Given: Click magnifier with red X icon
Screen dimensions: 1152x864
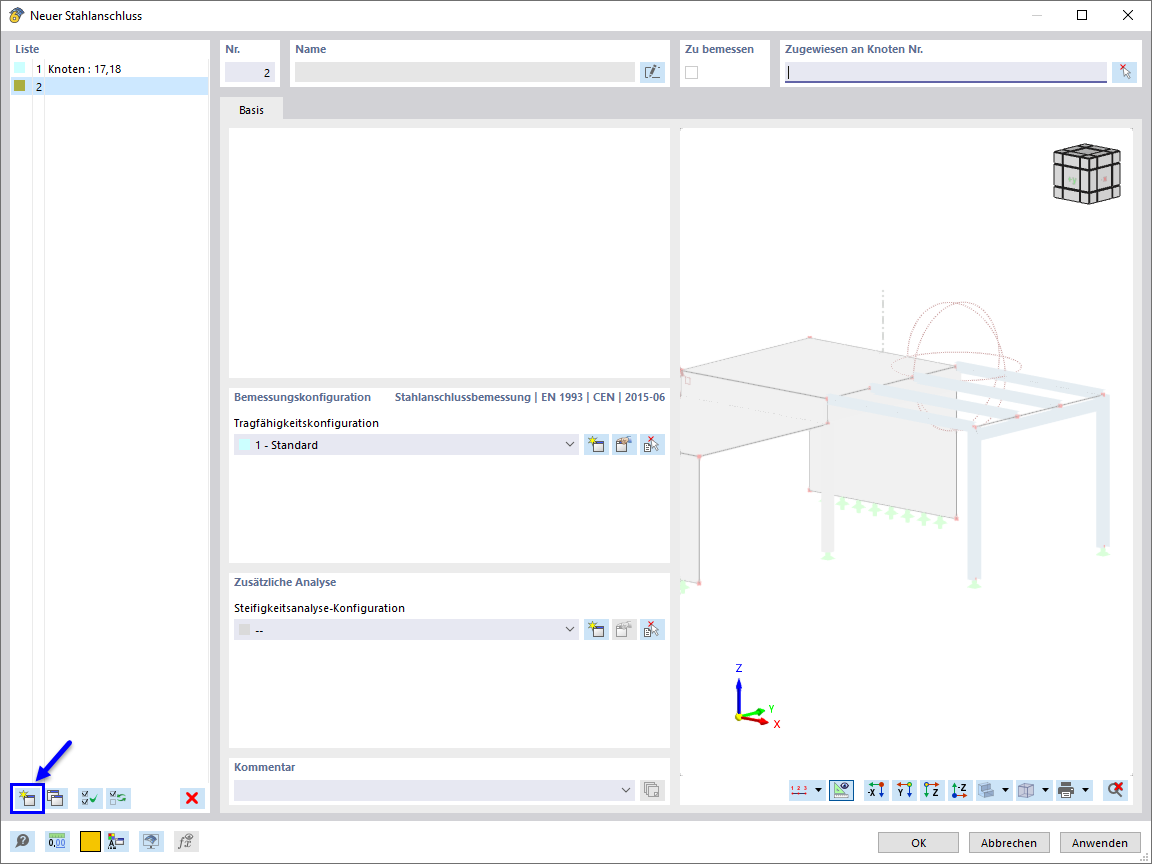Looking at the screenshot, I should (x=1115, y=790).
